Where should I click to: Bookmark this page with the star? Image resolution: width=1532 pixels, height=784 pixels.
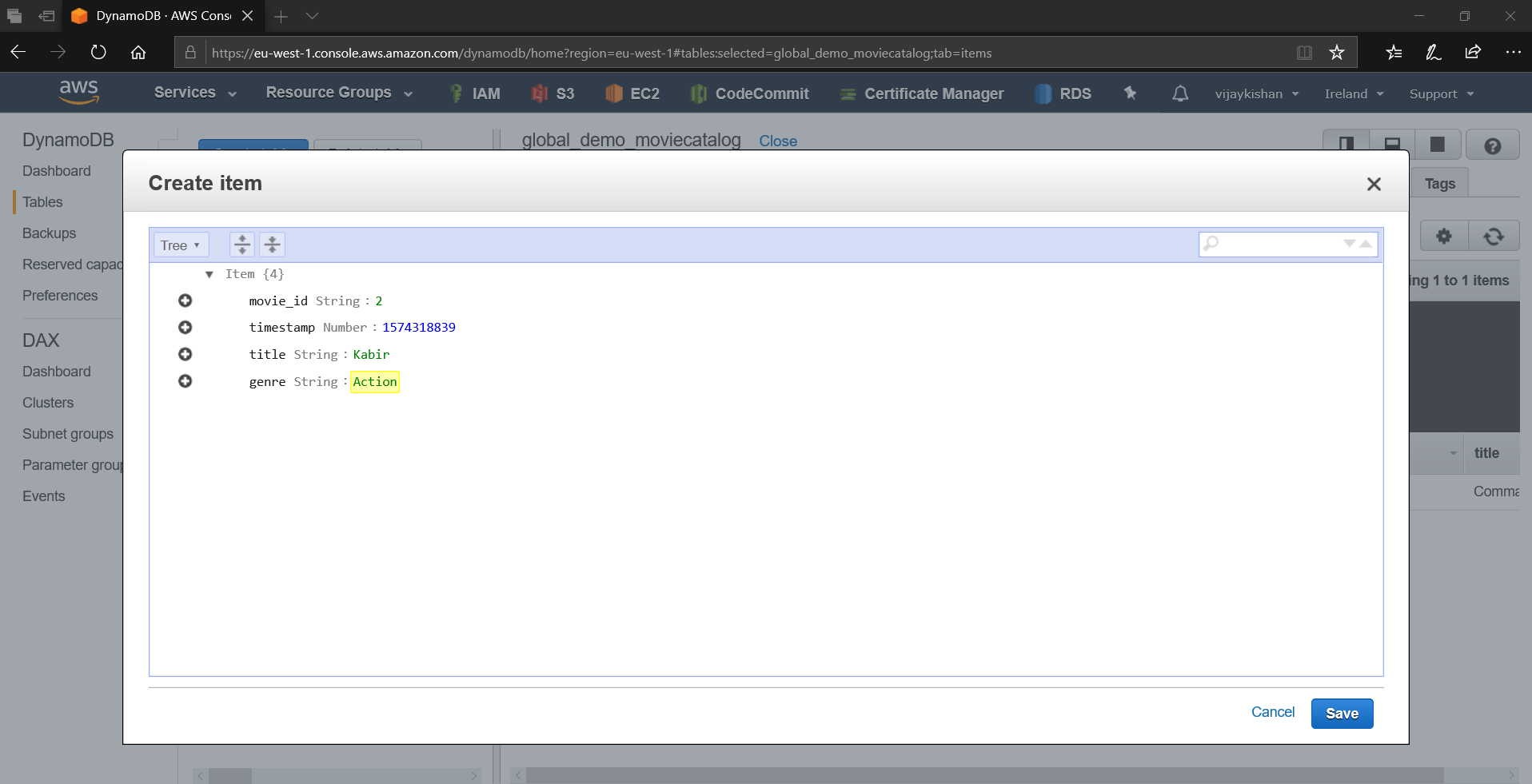(1337, 53)
